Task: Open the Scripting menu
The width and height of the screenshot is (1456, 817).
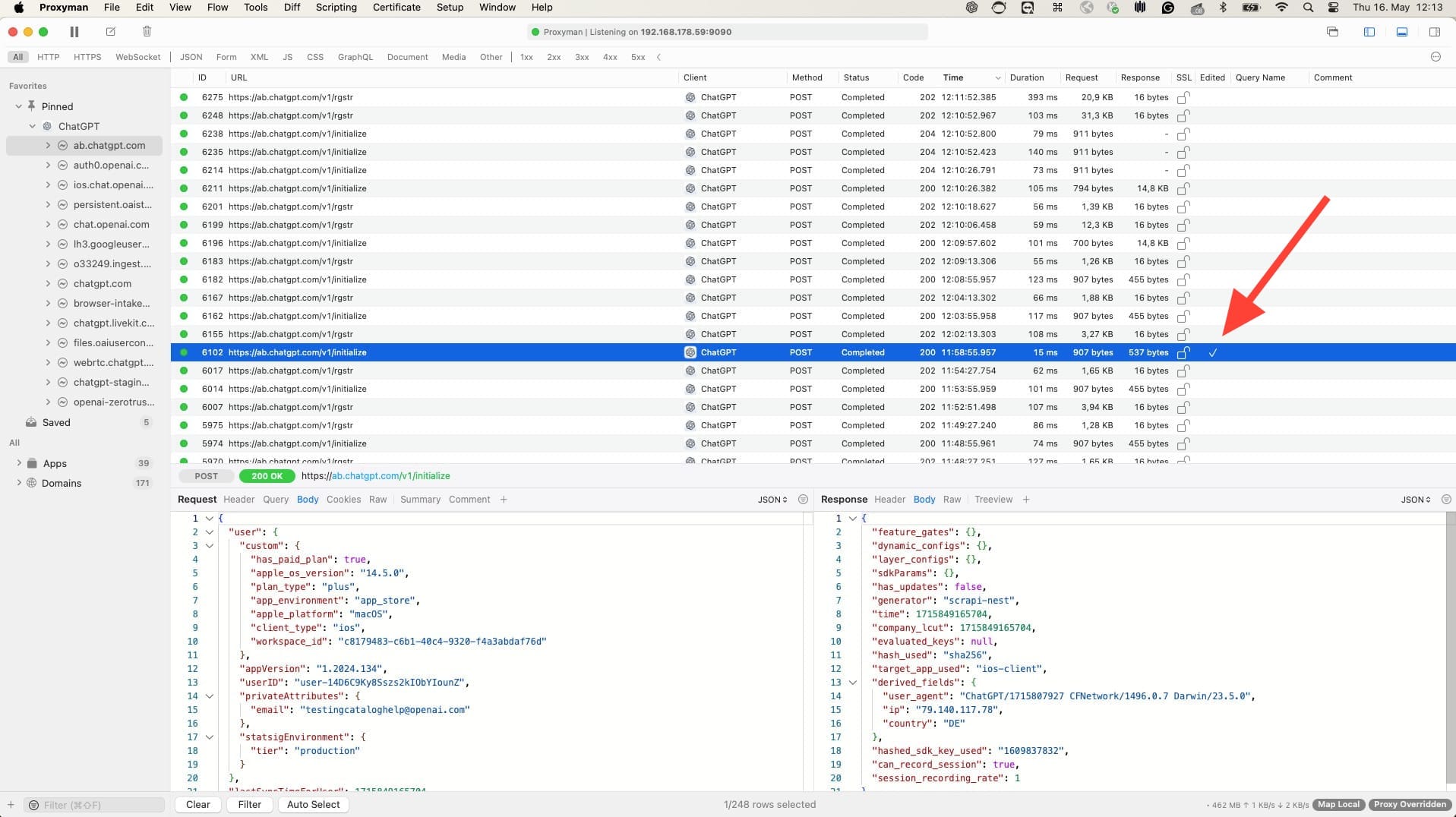Action: (x=335, y=7)
